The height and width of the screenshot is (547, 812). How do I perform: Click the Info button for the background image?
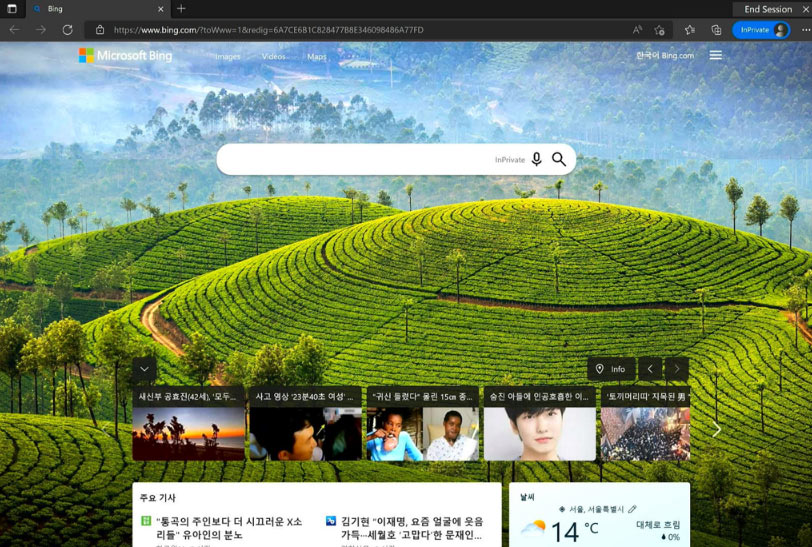tap(611, 369)
